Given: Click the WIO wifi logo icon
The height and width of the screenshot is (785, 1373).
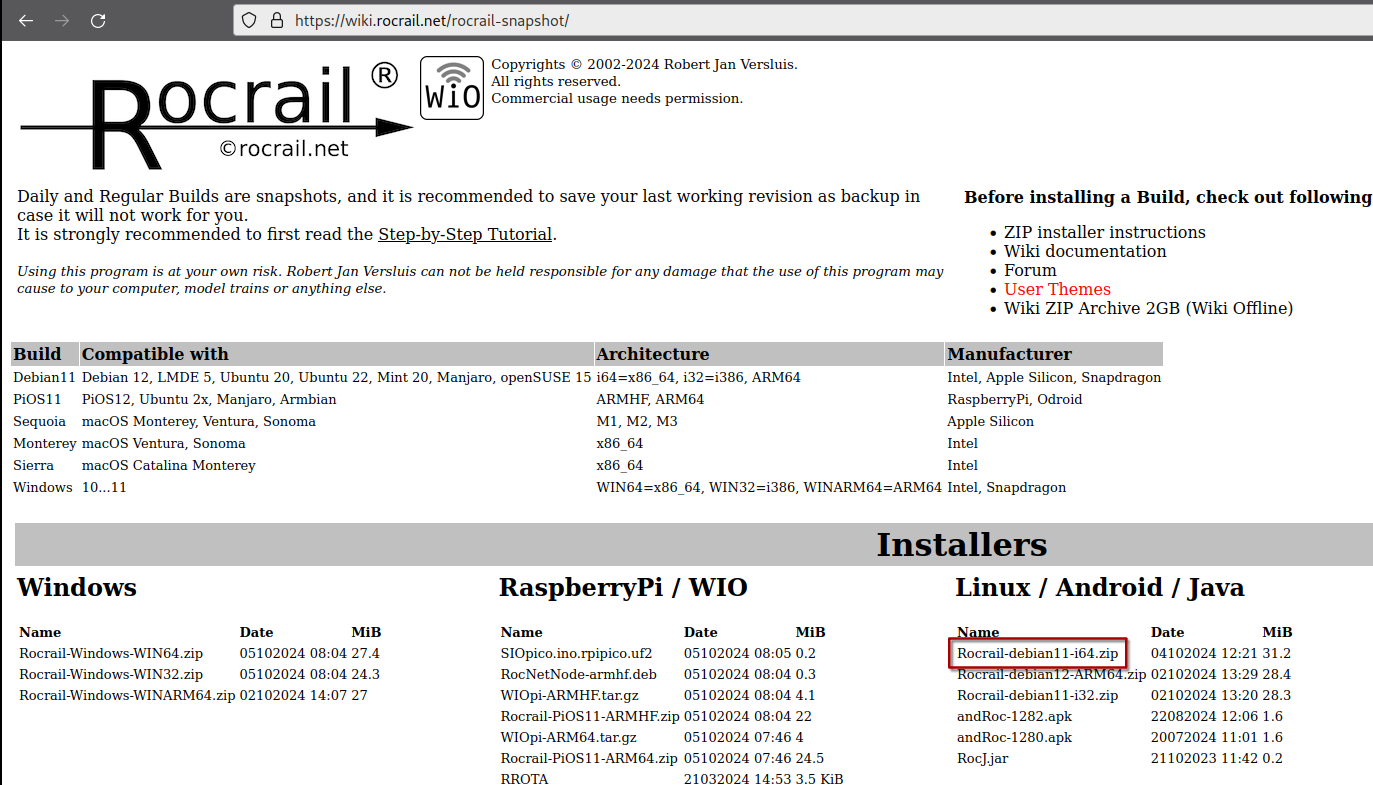Looking at the screenshot, I should coord(451,88).
